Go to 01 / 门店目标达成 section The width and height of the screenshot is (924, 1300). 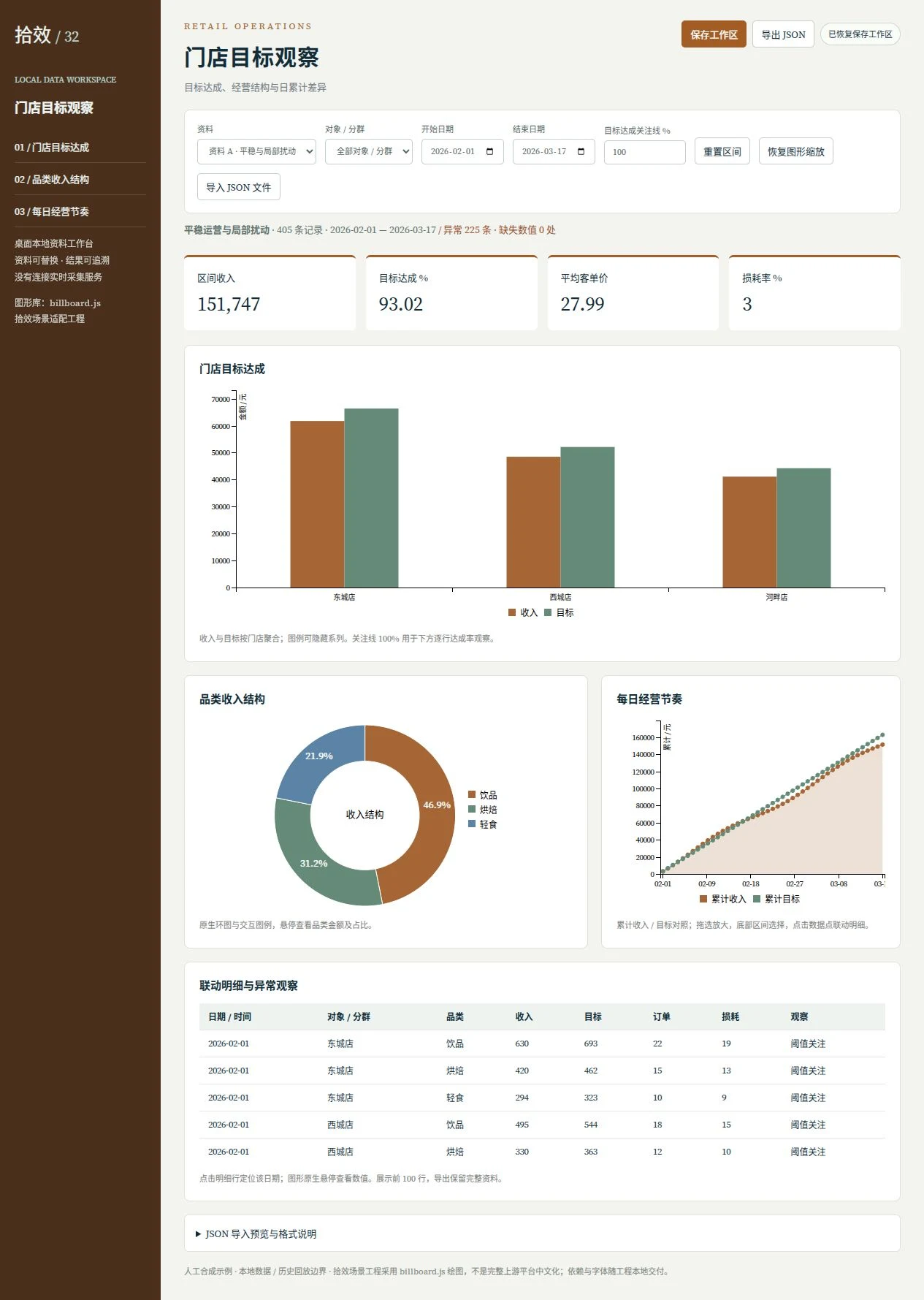tap(52, 148)
